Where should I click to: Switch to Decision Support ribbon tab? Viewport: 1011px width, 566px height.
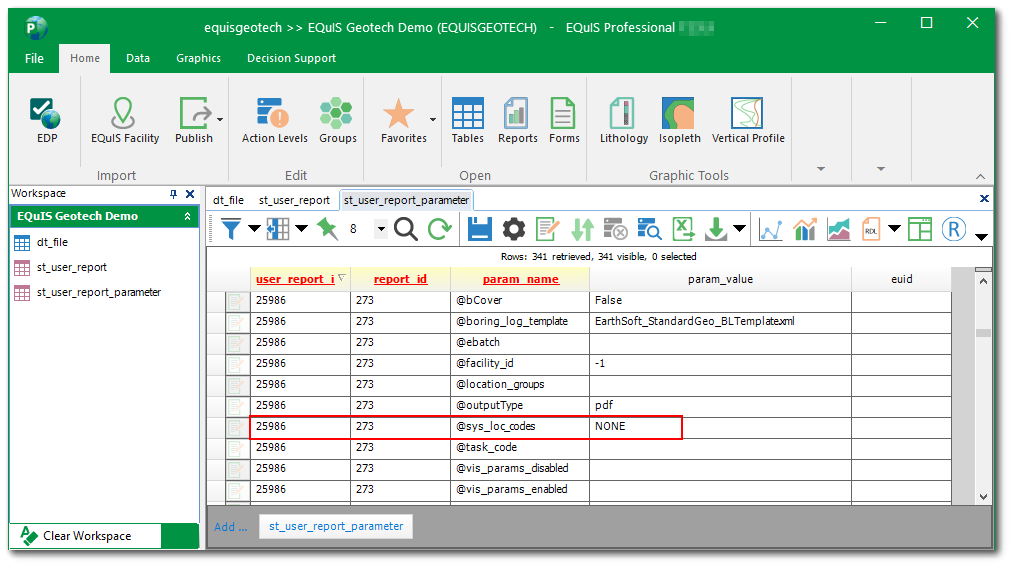click(x=291, y=58)
